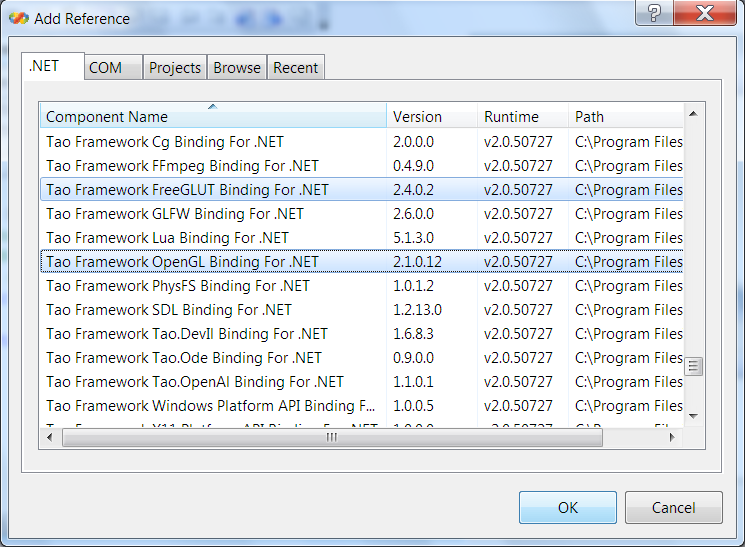Close the Add Reference dialog
This screenshot has height=547, width=745.
(705, 13)
